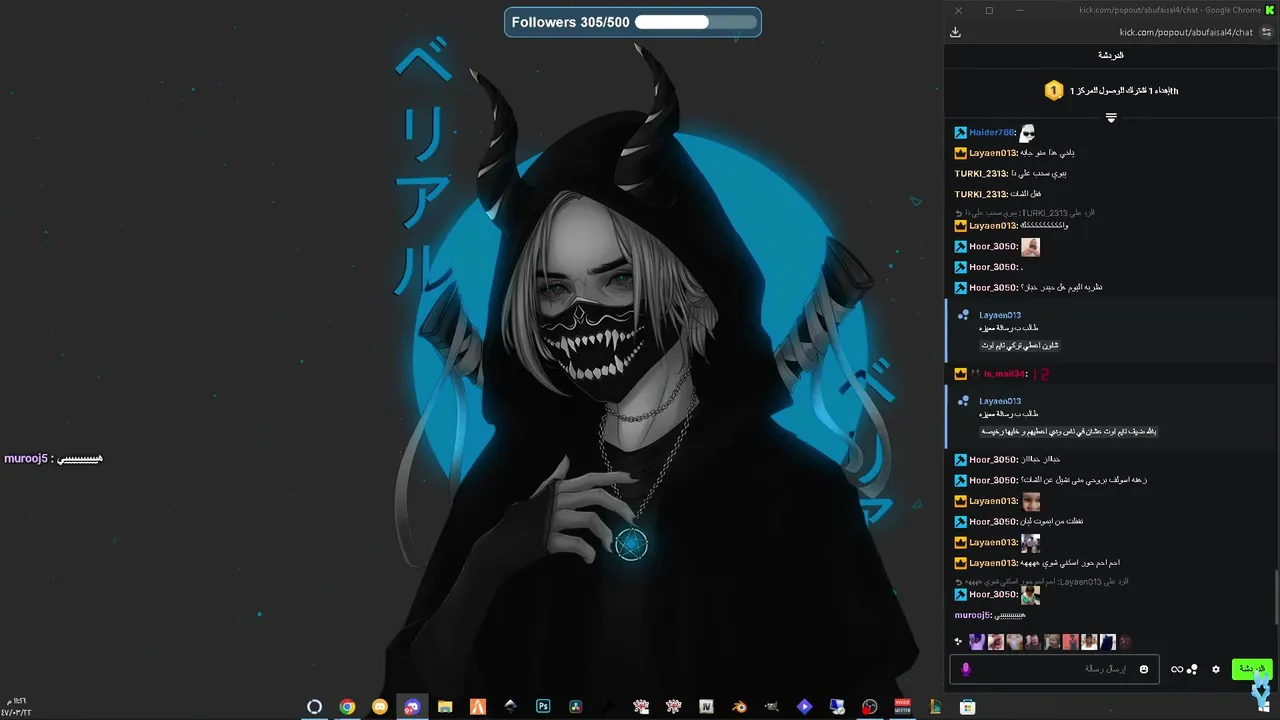The image size is (1280, 720).
Task: Click username muroojj5 in last chat message
Action: point(972,615)
